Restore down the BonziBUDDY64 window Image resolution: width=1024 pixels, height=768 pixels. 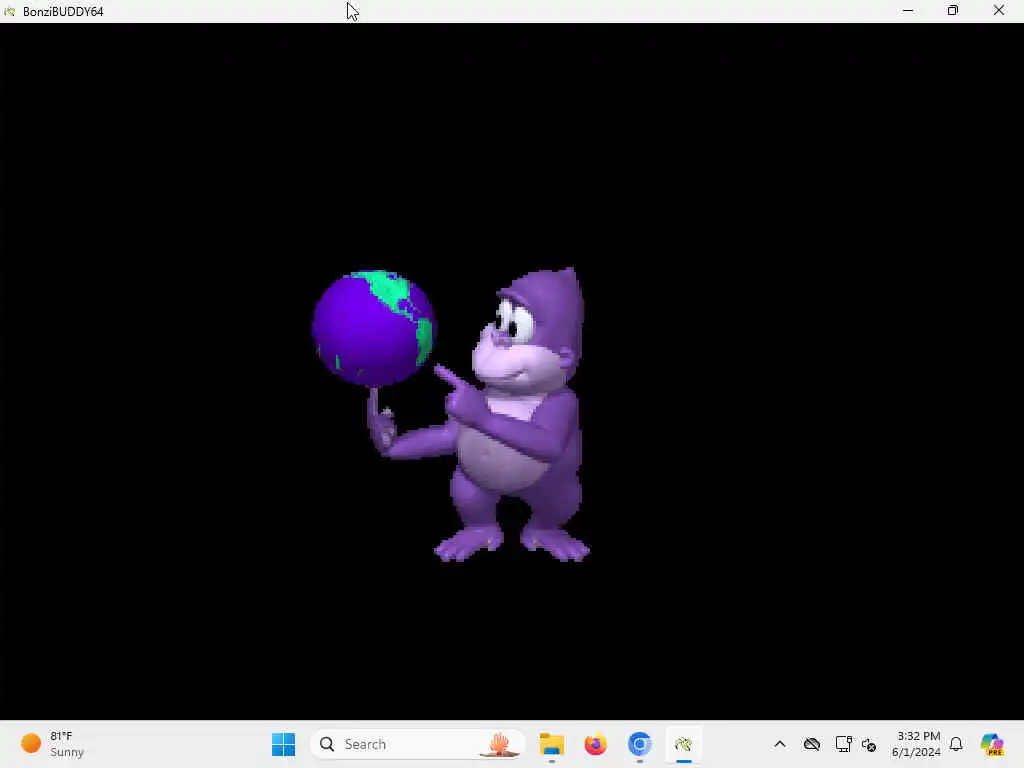point(953,11)
